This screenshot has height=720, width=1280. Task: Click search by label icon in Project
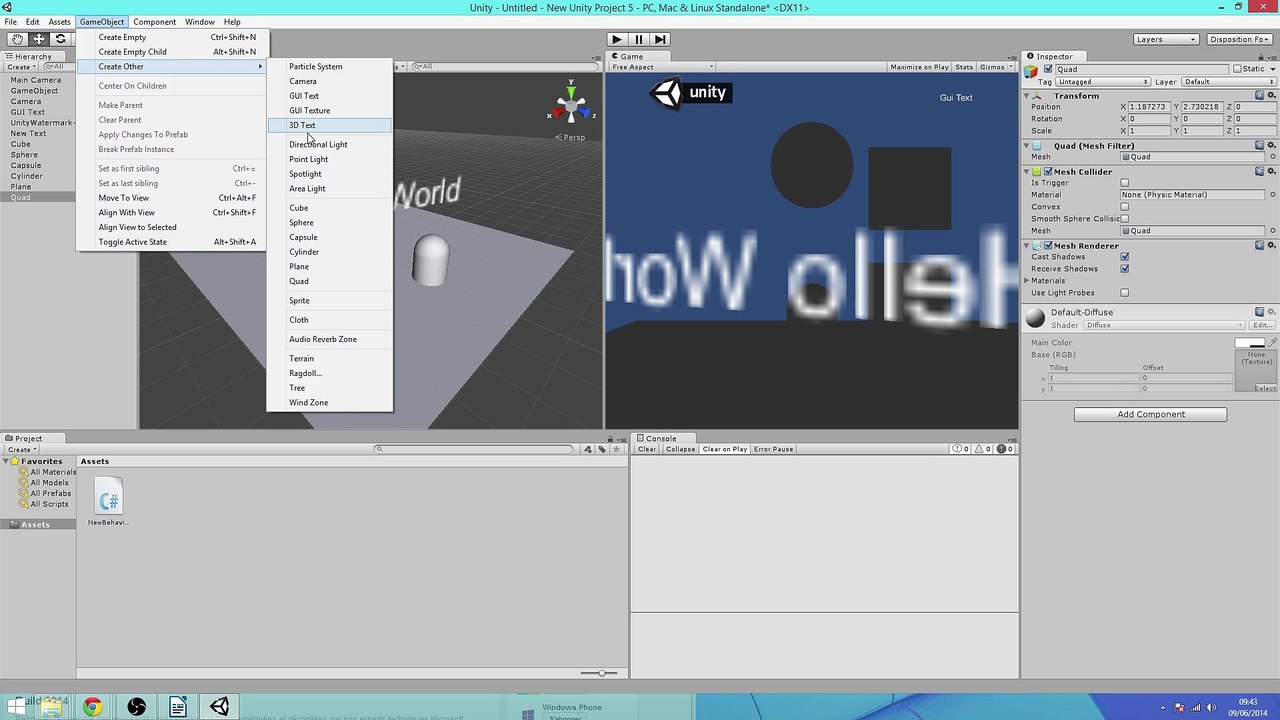[601, 449]
